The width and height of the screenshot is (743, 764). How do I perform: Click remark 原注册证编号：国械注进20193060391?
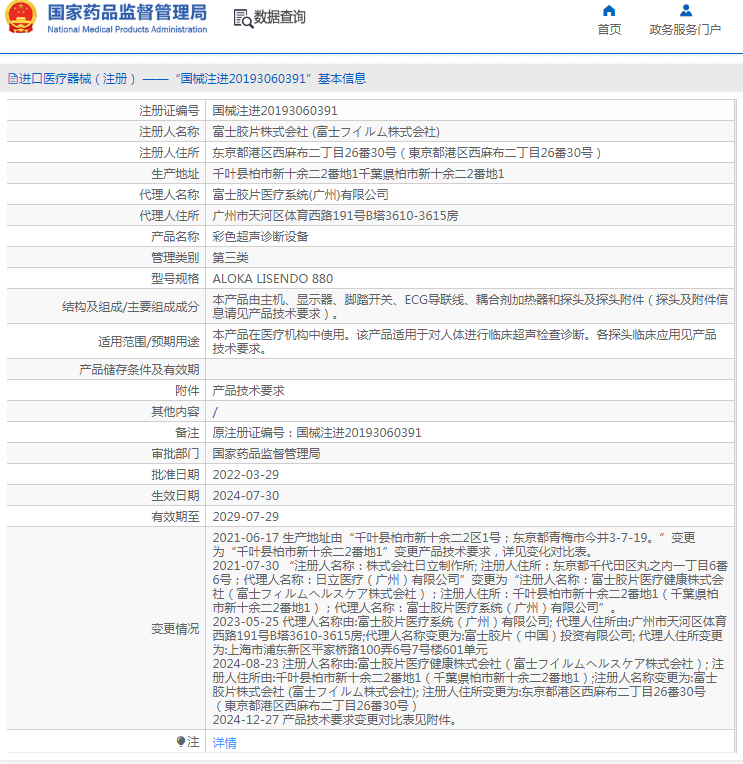point(317,432)
